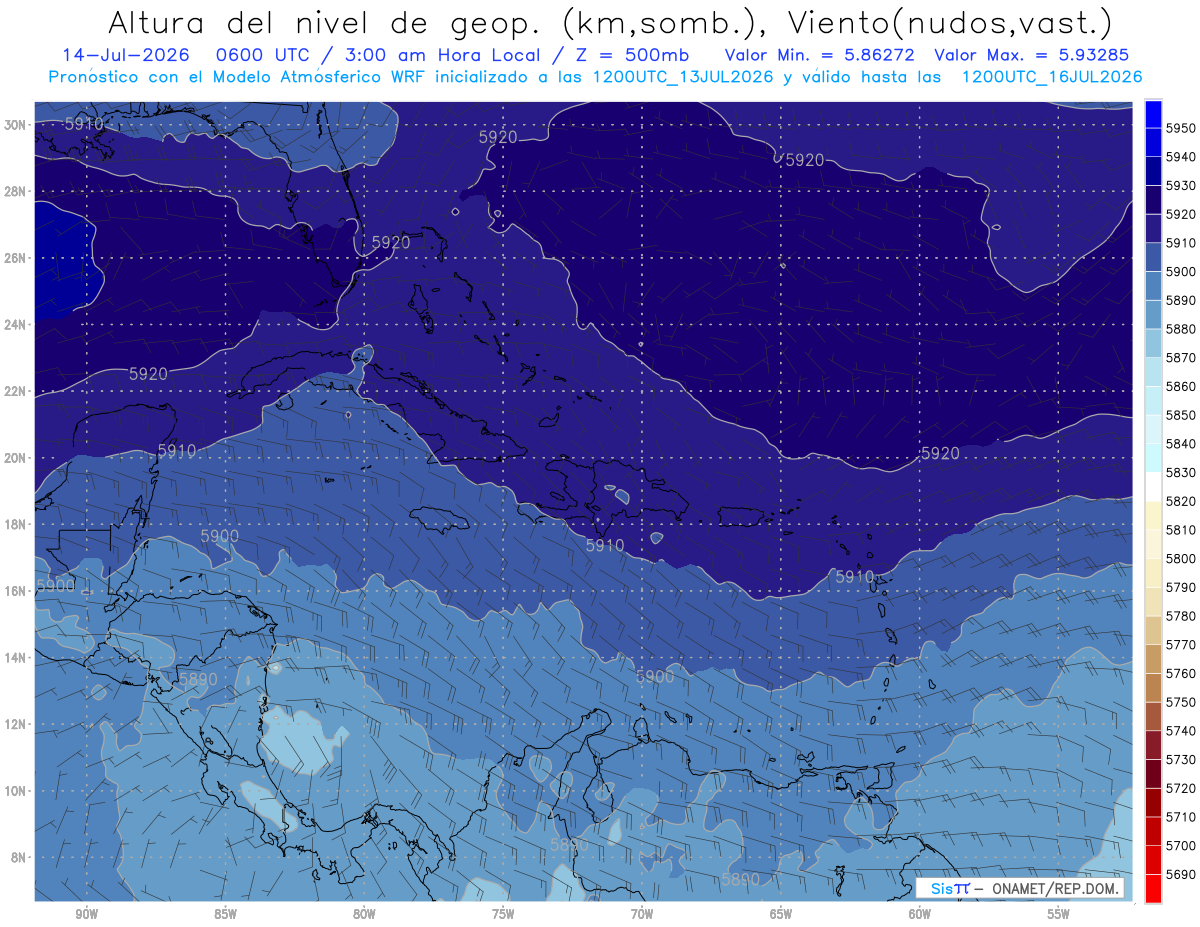Click the '5930' colorbar value
This screenshot has width=1200, height=927.
coord(1182,186)
